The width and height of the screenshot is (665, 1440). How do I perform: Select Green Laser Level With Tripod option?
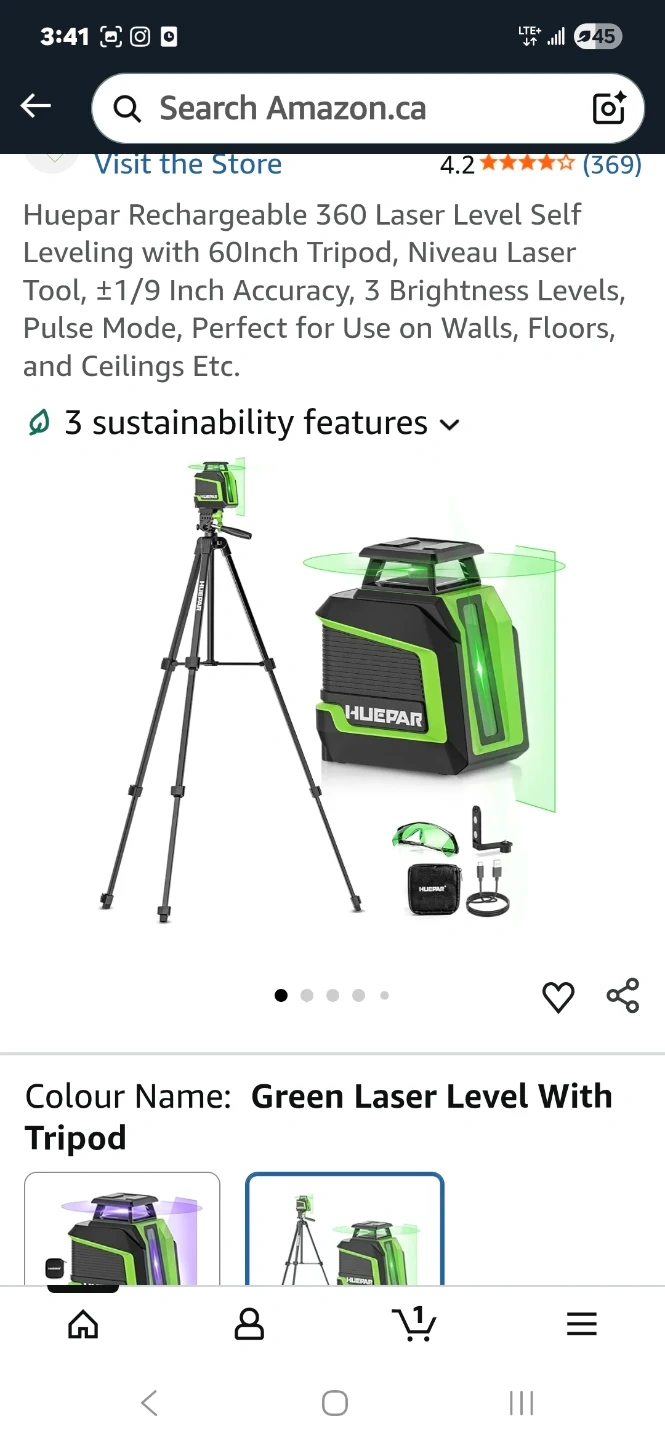[x=345, y=1229]
